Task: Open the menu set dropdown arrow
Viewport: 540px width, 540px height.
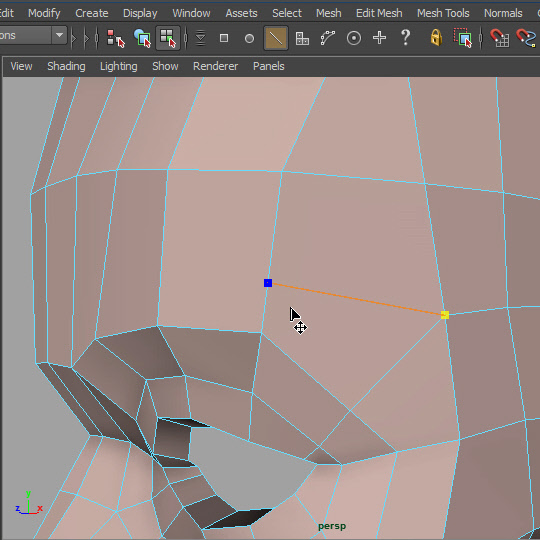Action: (59, 35)
